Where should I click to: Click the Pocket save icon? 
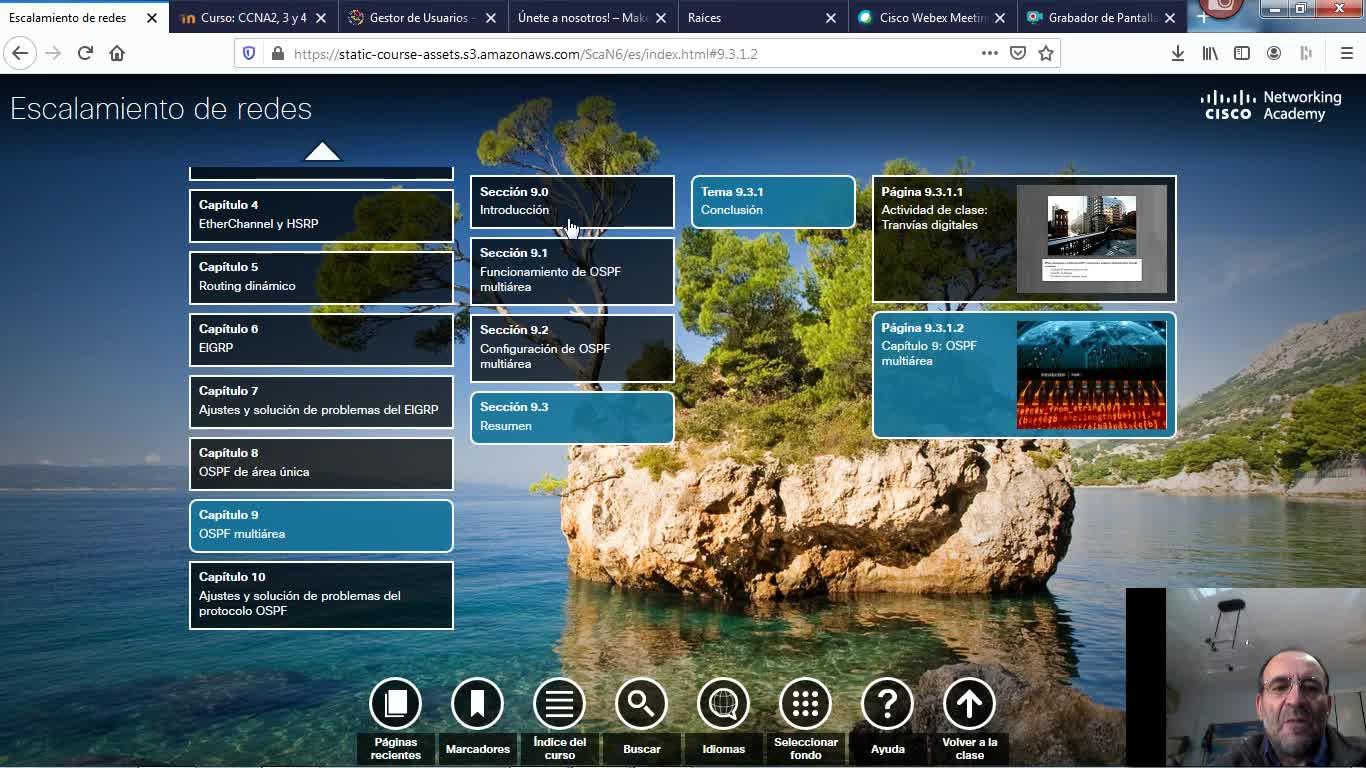[1018, 54]
